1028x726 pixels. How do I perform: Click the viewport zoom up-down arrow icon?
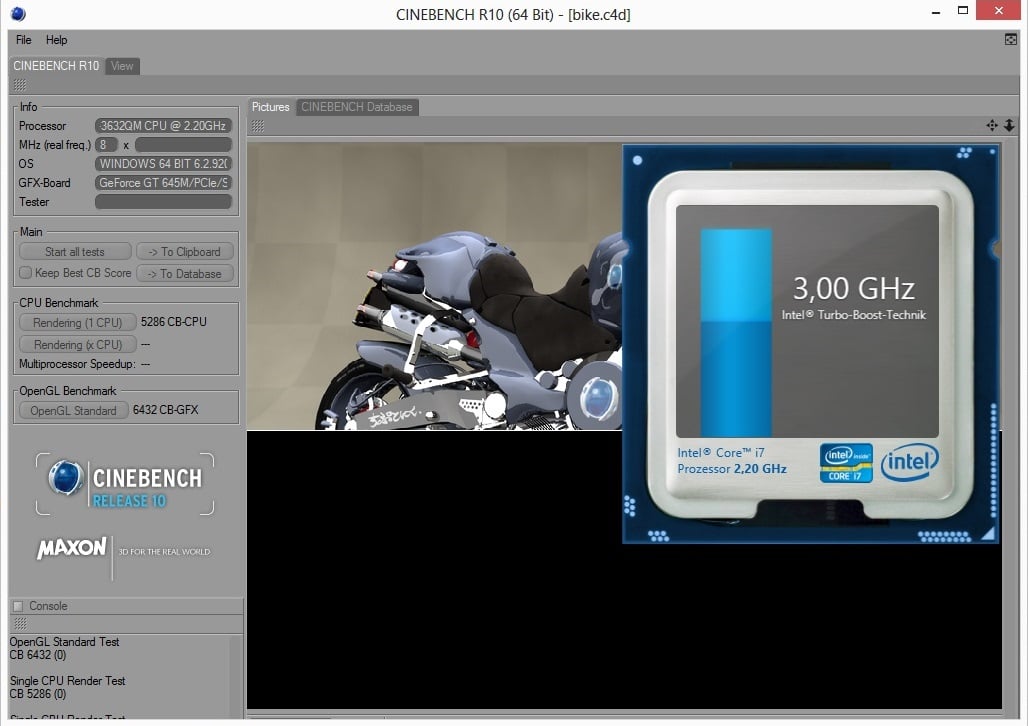pyautogui.click(x=1008, y=126)
